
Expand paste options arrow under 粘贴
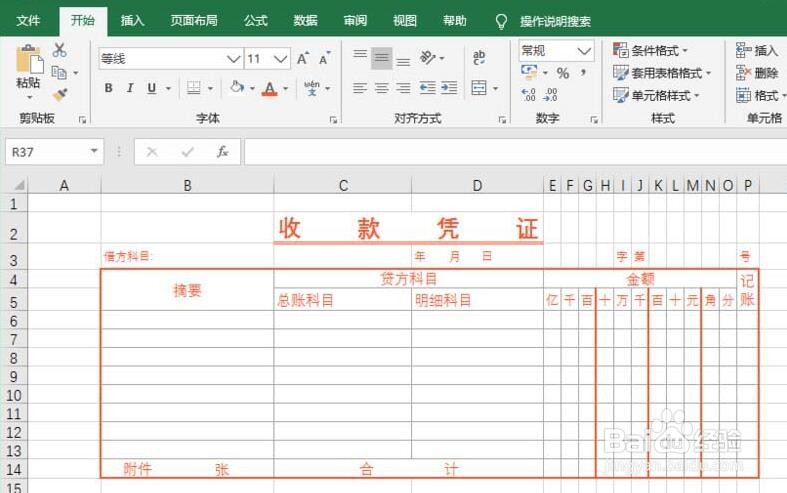point(29,97)
